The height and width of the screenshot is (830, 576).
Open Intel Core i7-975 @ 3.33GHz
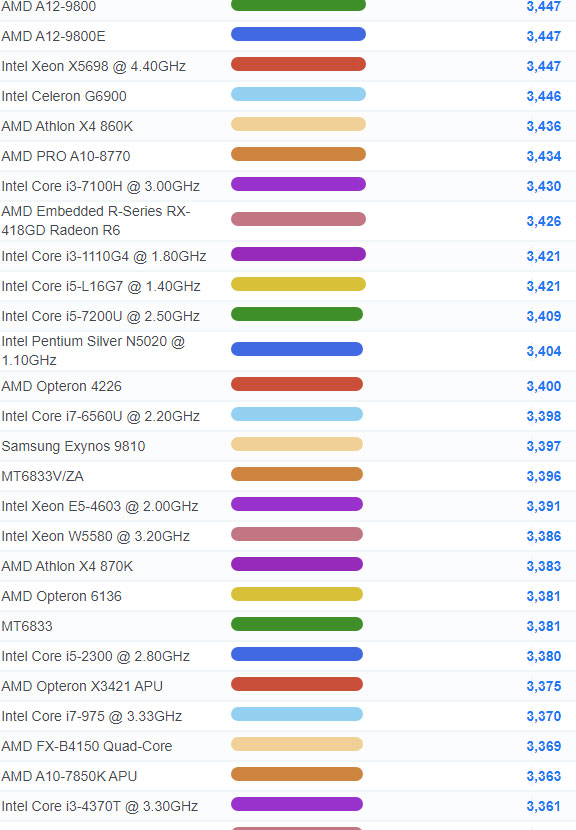(x=92, y=716)
